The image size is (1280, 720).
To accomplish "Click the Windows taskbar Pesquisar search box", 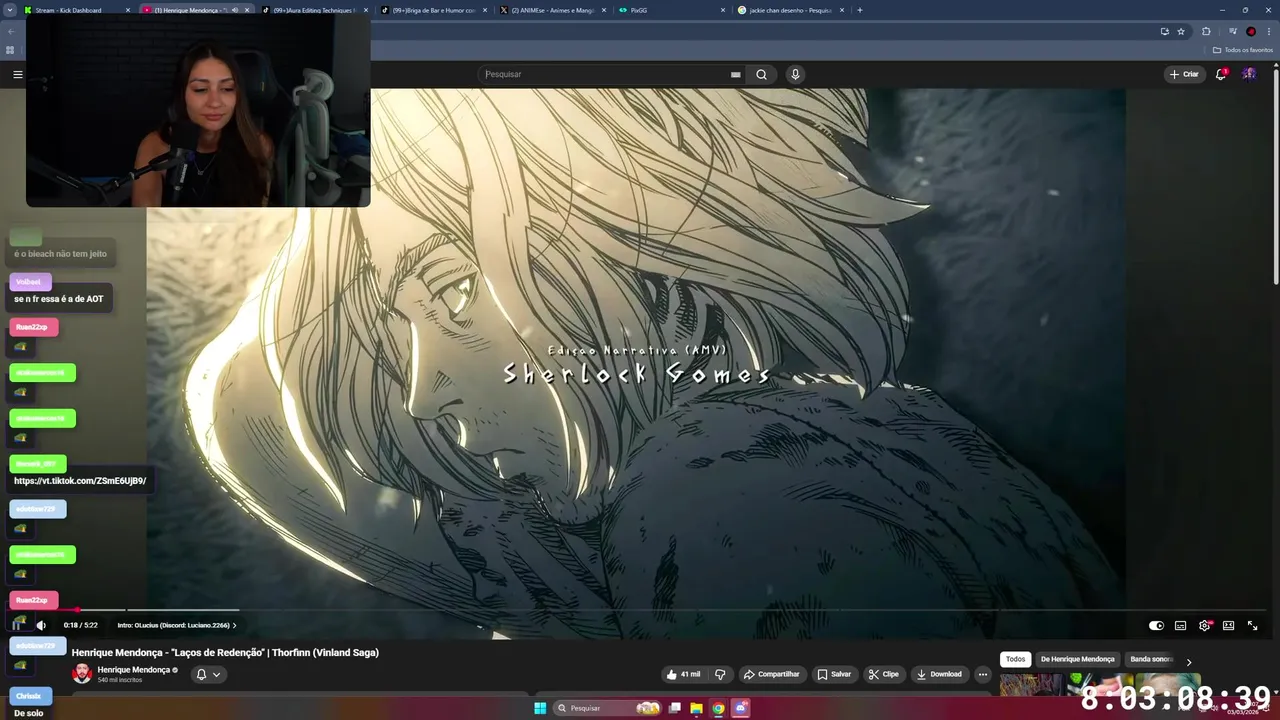I will click(608, 708).
